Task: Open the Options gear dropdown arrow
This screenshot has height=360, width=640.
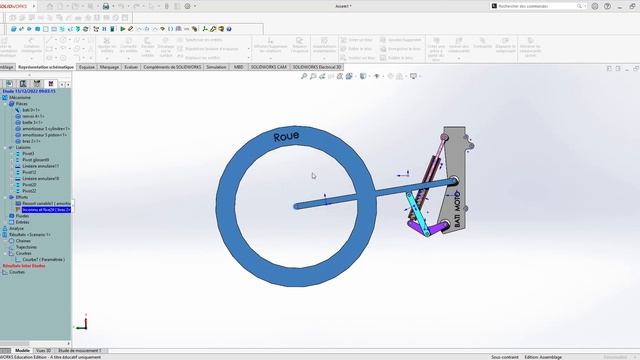Action: click(x=195, y=6)
